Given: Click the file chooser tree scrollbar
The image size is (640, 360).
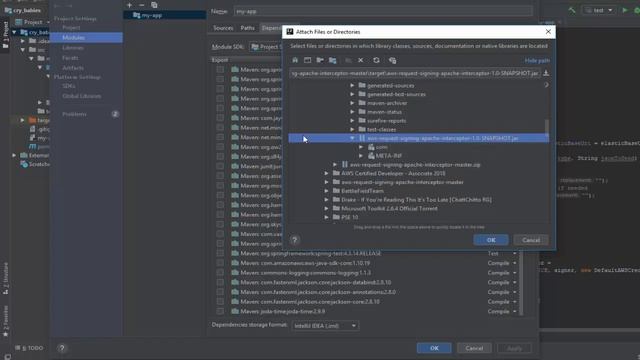Looking at the screenshot, I should click(547, 127).
